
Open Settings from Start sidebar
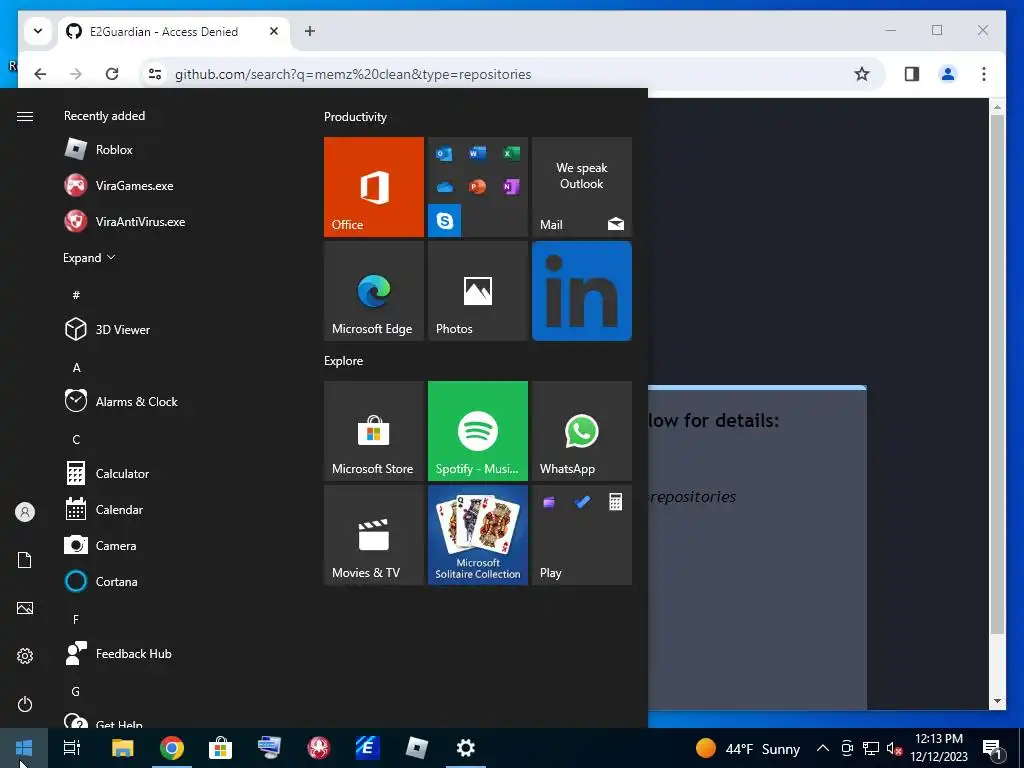click(x=25, y=656)
